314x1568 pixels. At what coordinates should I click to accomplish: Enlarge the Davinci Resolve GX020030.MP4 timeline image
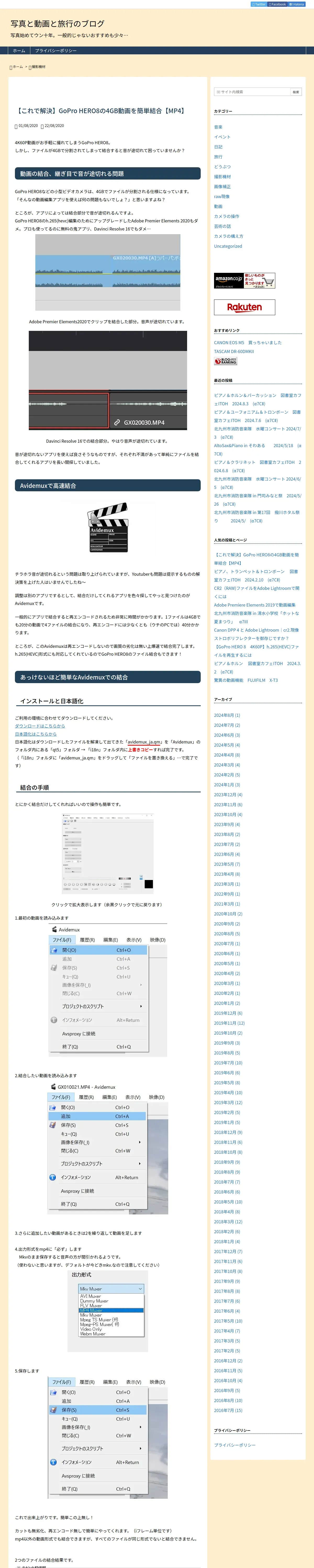pos(108,381)
